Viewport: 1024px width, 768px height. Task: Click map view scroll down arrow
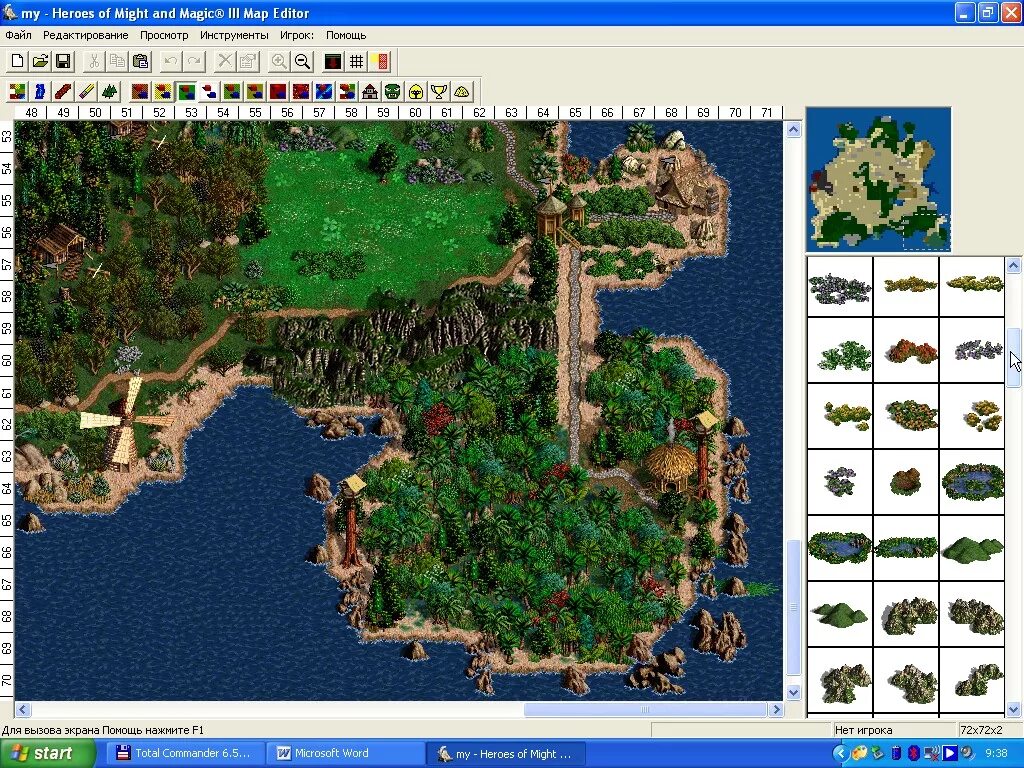coord(793,692)
